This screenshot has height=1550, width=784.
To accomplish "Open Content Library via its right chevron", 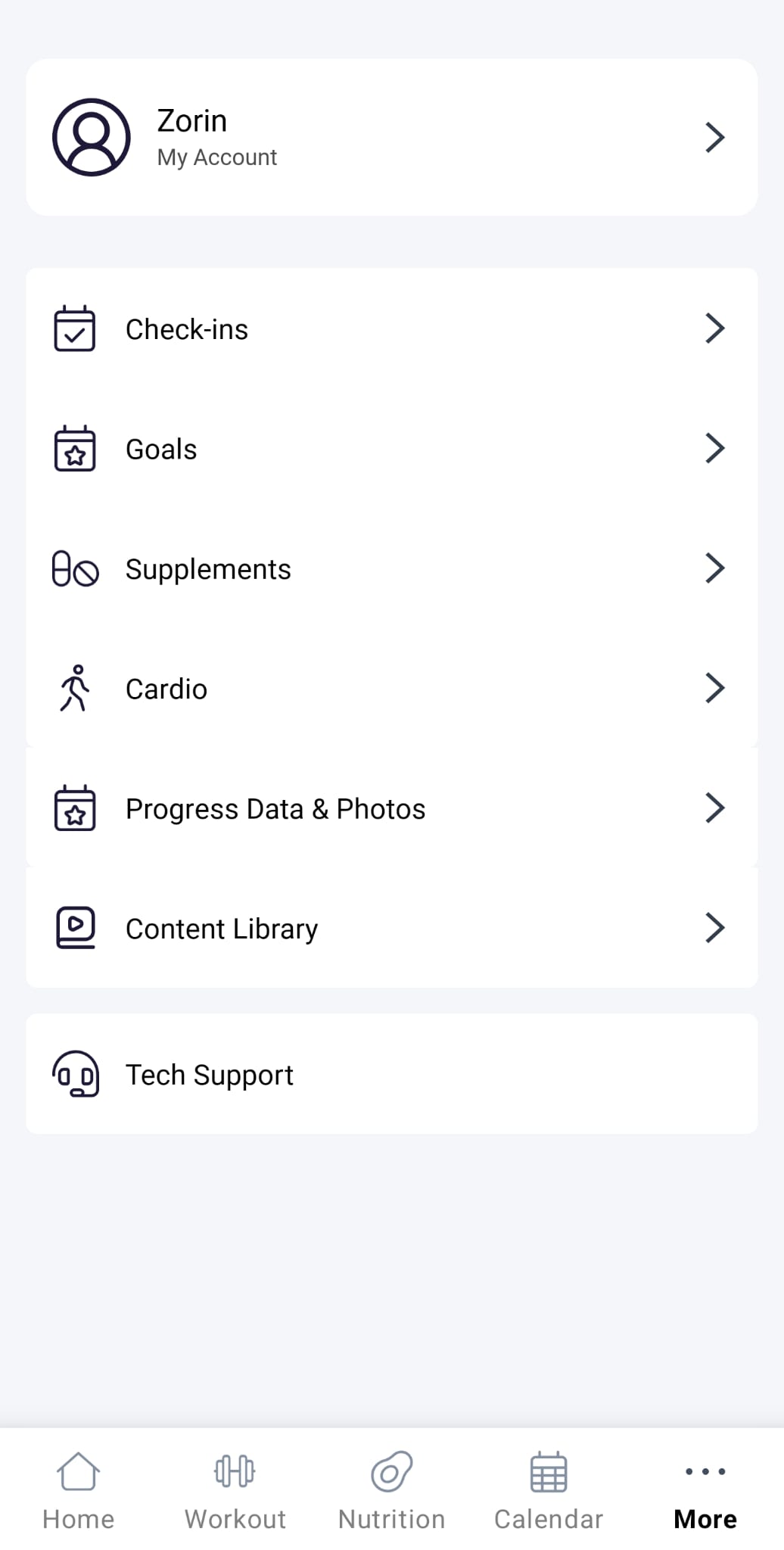I will (714, 928).
